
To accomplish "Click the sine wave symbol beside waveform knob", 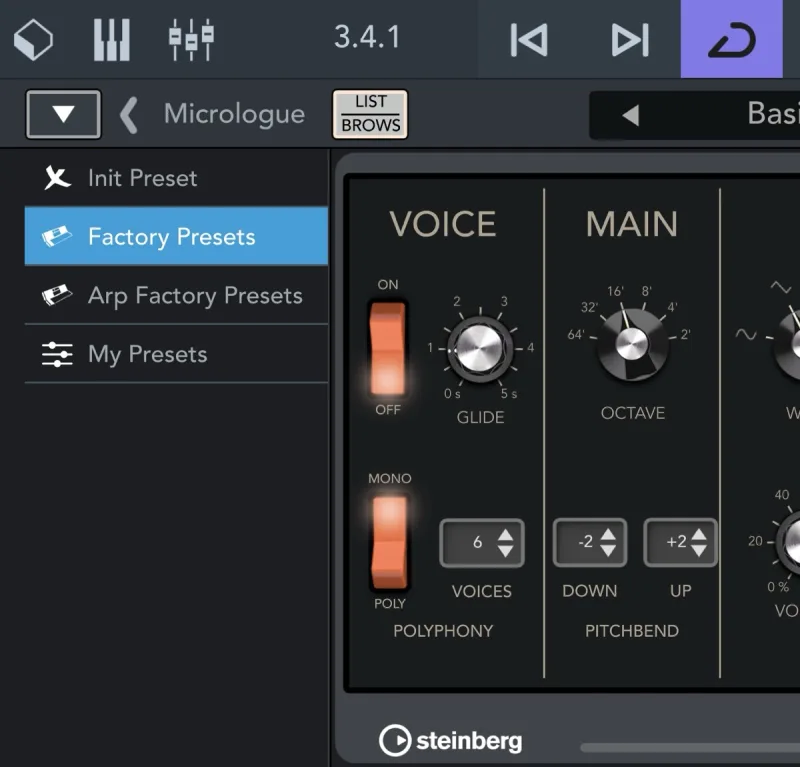I will tap(746, 335).
